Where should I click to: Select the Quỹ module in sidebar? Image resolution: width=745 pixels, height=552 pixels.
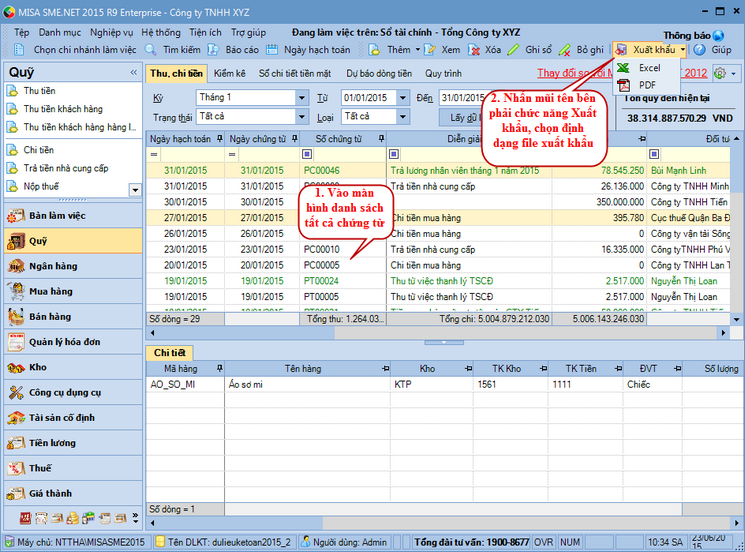point(73,241)
